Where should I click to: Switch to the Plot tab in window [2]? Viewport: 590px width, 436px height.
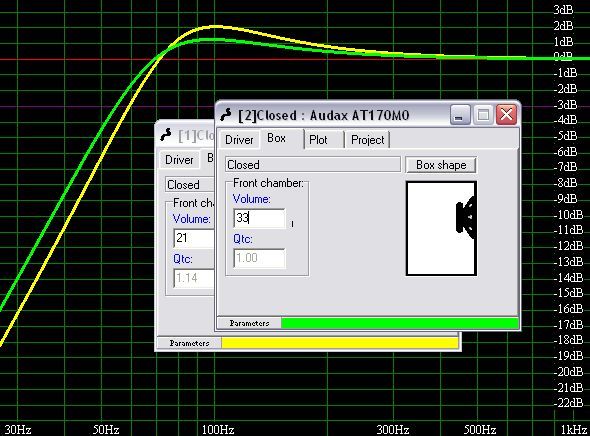point(323,140)
